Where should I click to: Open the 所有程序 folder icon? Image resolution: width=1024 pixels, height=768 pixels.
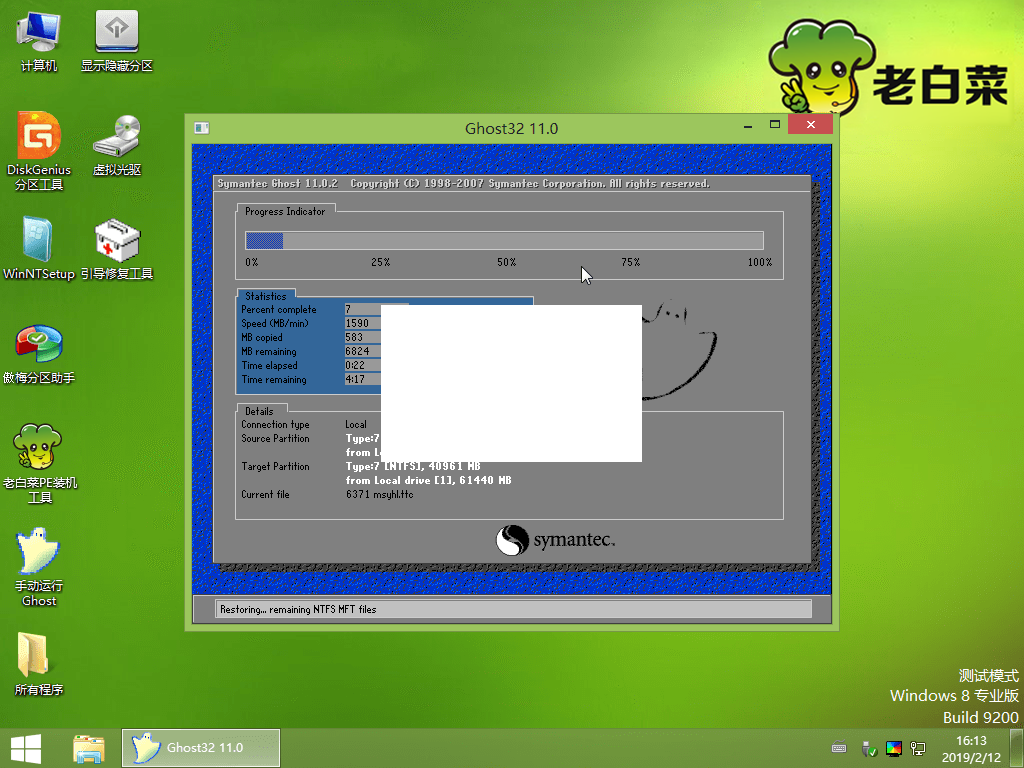39,664
